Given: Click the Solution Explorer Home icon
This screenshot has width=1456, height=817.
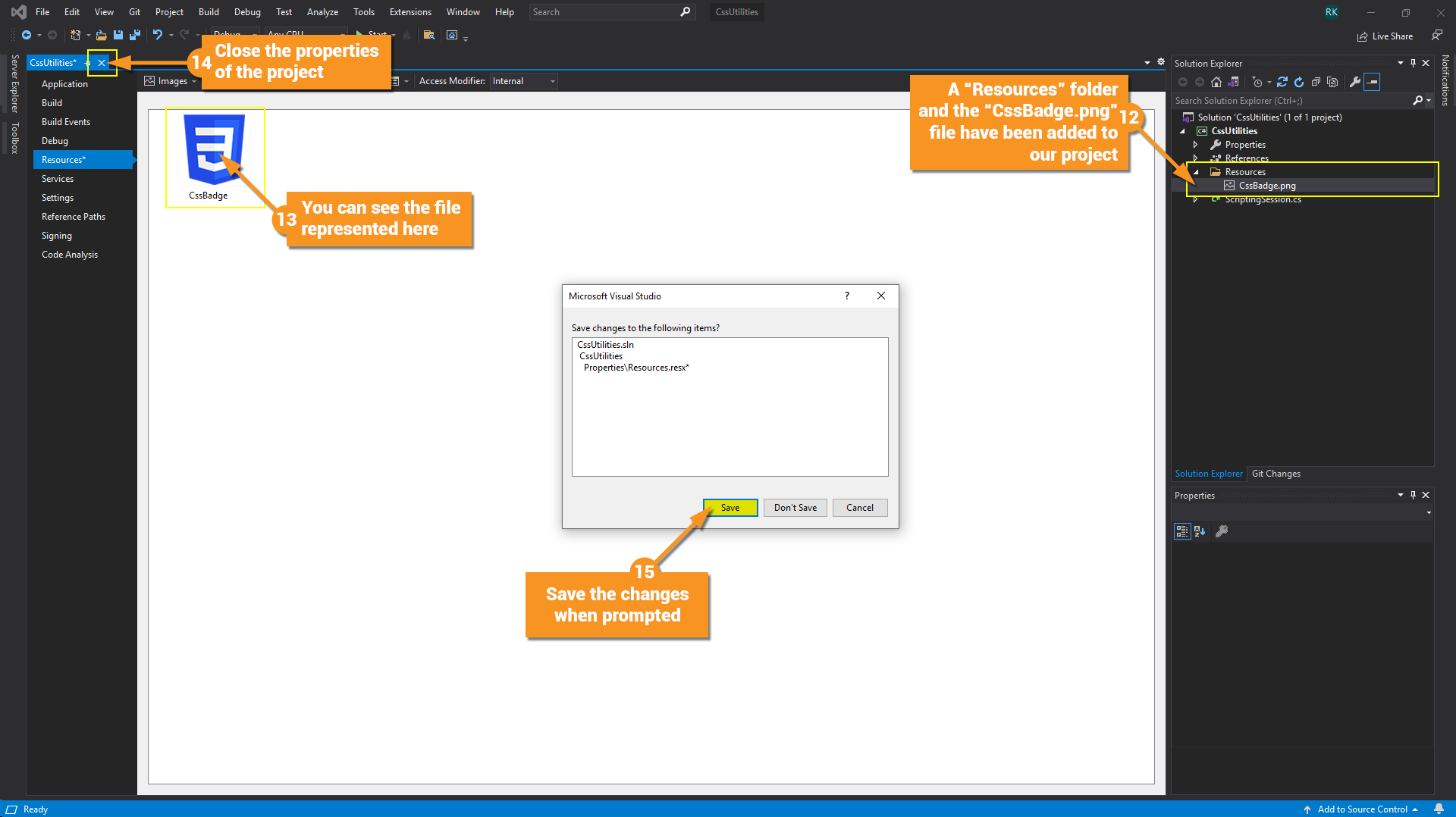Looking at the screenshot, I should (1216, 82).
